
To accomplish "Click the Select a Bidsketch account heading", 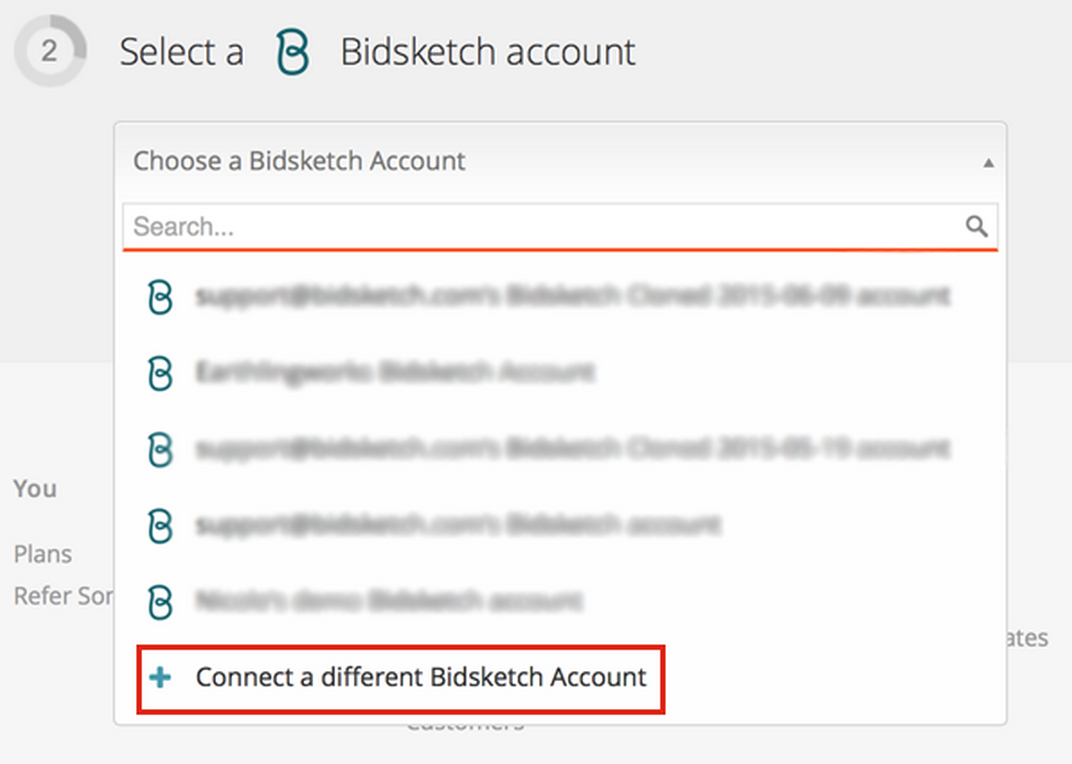I will tap(377, 52).
